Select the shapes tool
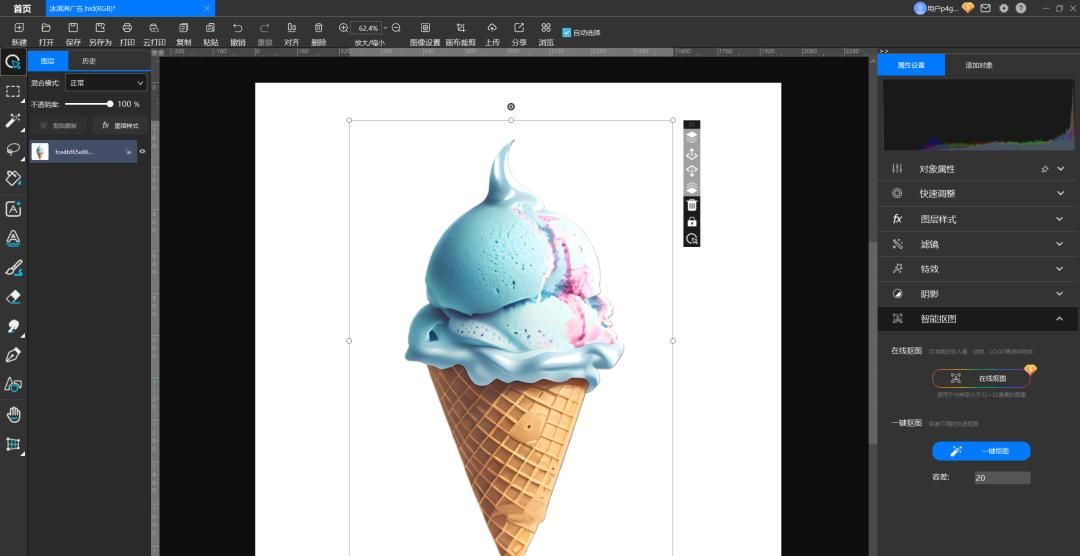The image size is (1080, 556). click(x=13, y=384)
